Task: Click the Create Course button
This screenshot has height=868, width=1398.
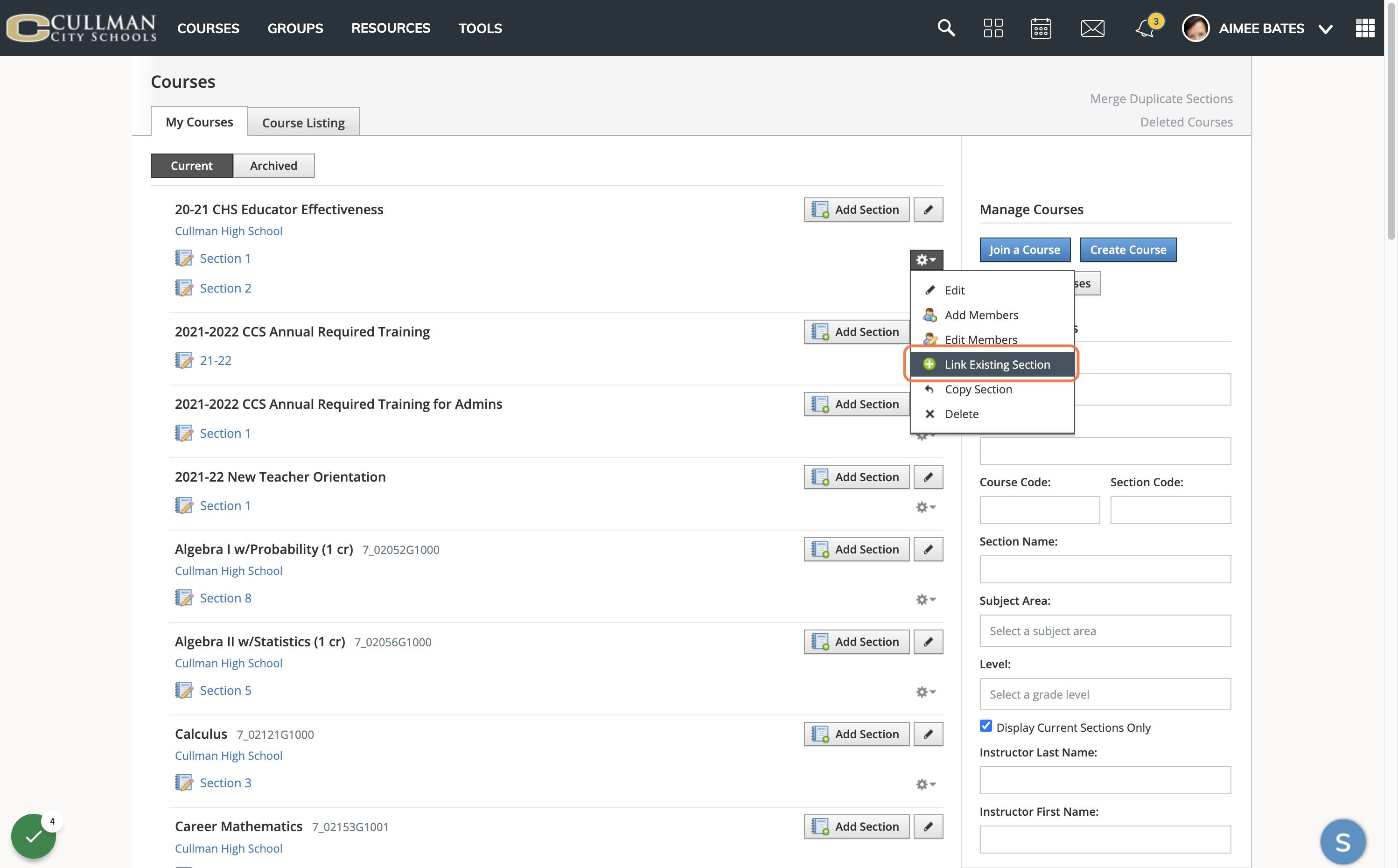Action: click(x=1128, y=249)
